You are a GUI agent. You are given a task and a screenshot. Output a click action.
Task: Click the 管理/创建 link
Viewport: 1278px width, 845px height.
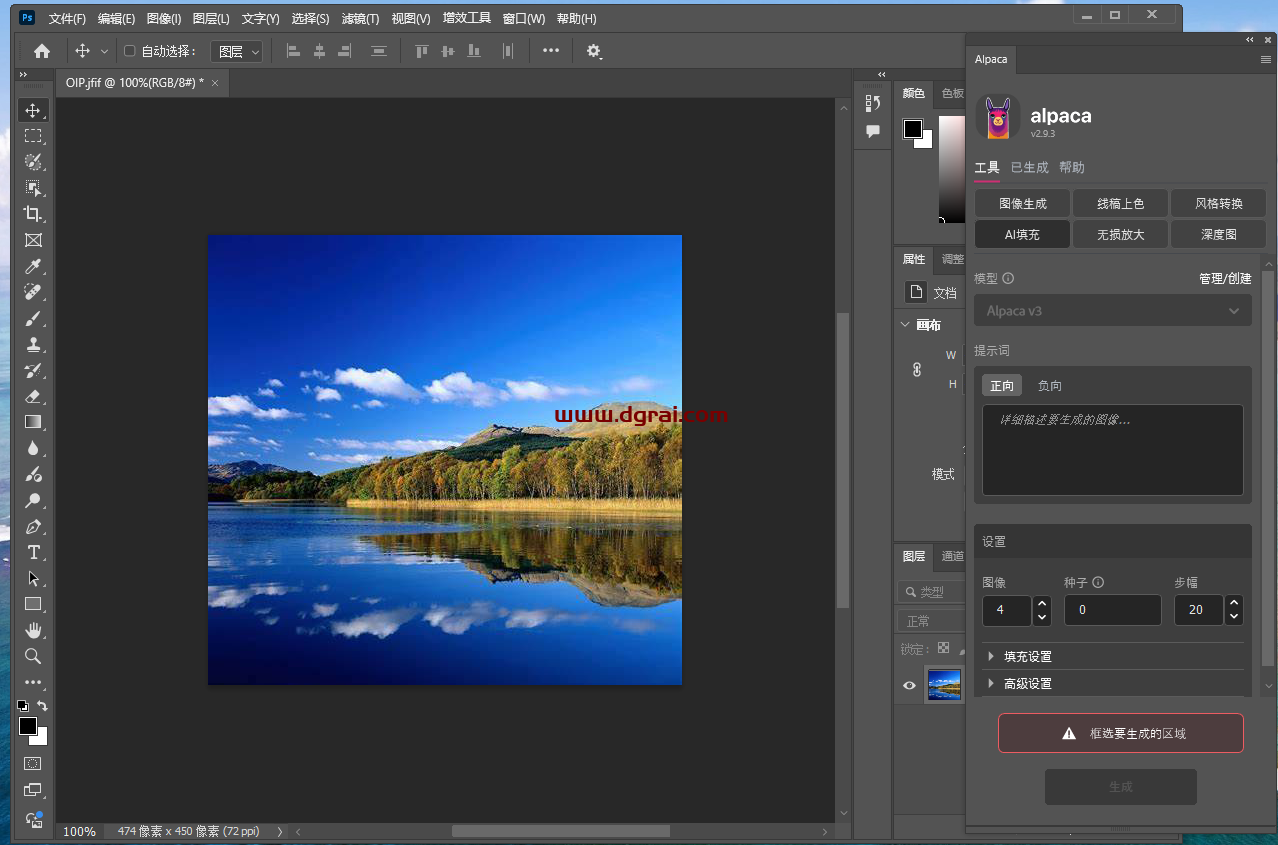point(1224,279)
